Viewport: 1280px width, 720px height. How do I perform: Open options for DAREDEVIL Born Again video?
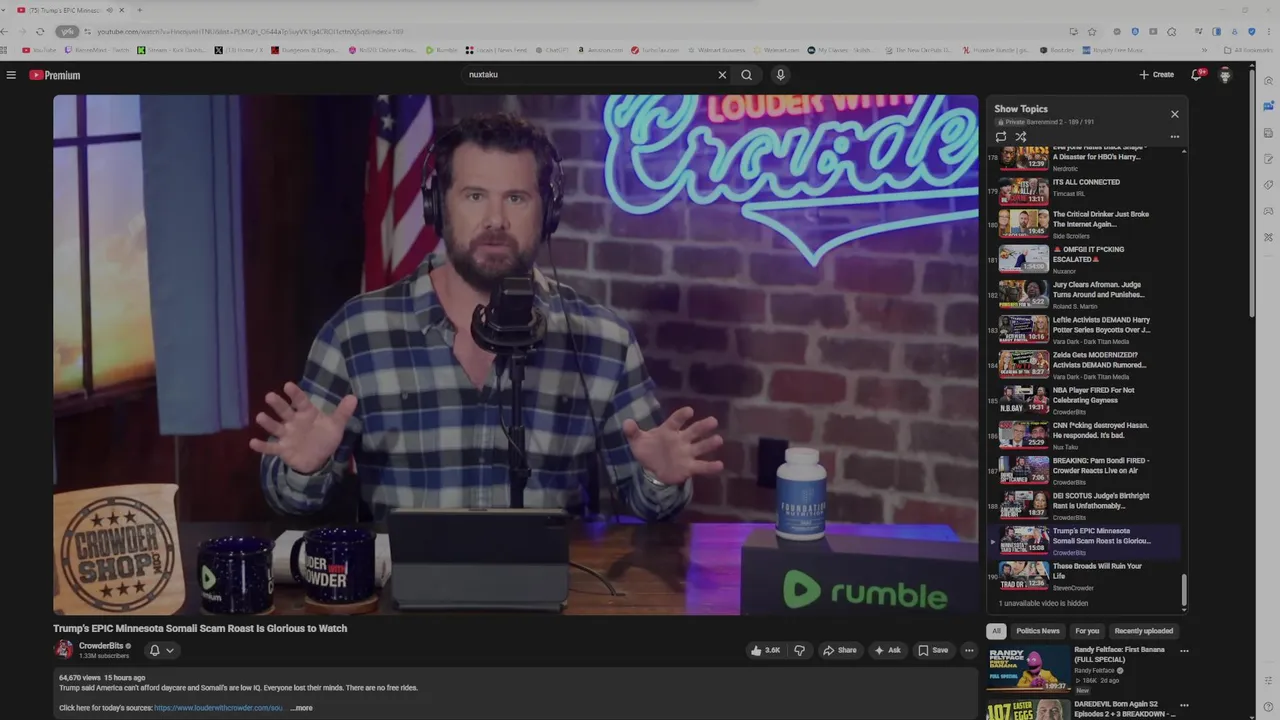[1184, 705]
